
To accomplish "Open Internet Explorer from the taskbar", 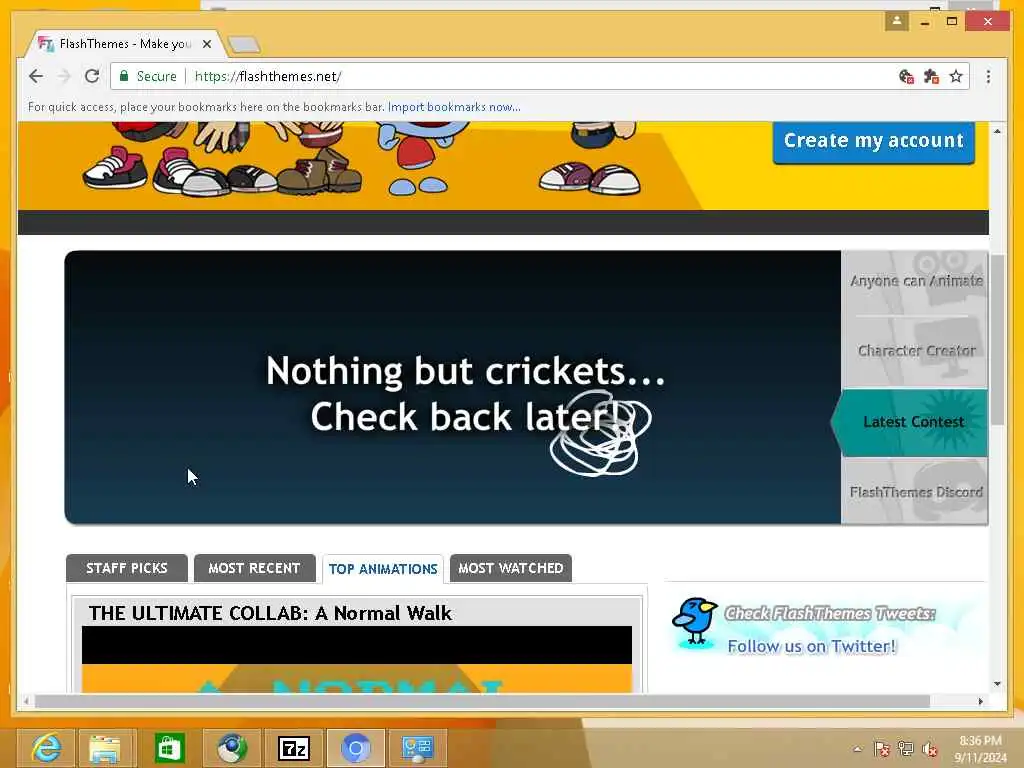I will point(45,748).
